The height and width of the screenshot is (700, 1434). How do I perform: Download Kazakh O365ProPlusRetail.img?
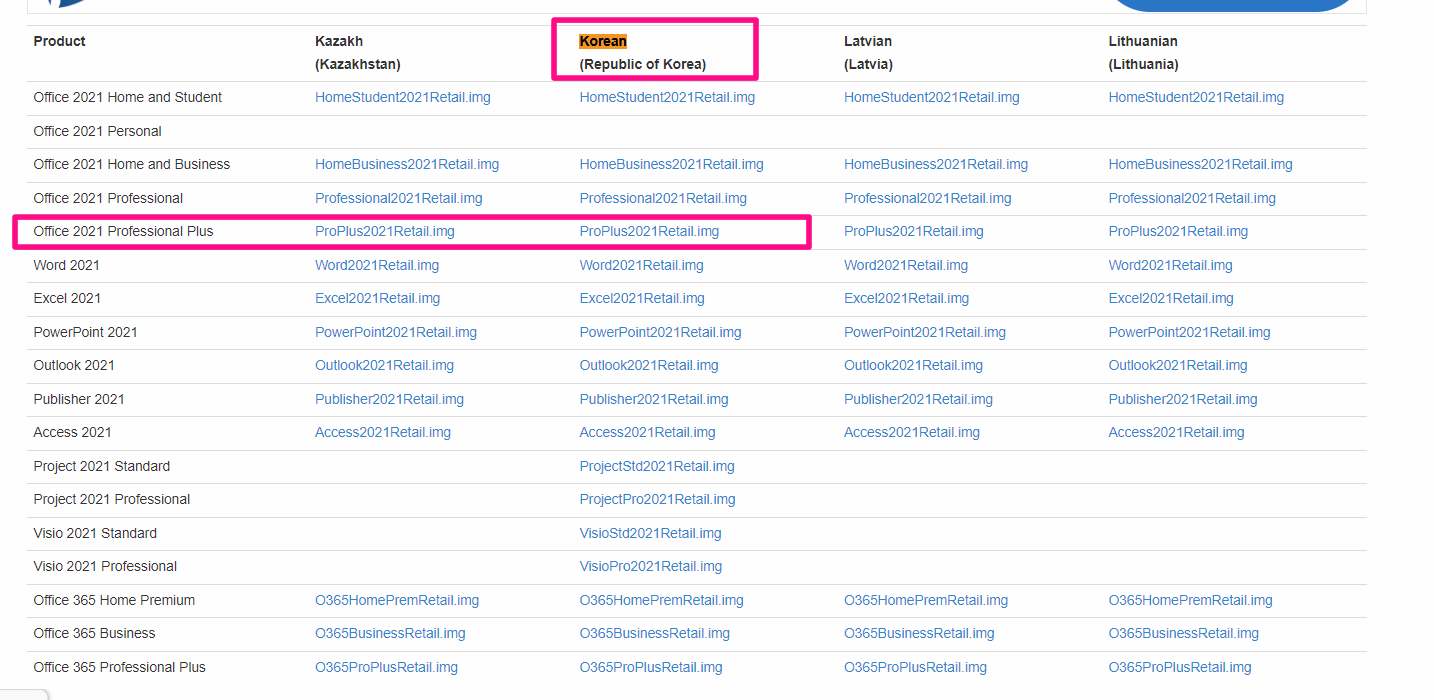coord(387,667)
